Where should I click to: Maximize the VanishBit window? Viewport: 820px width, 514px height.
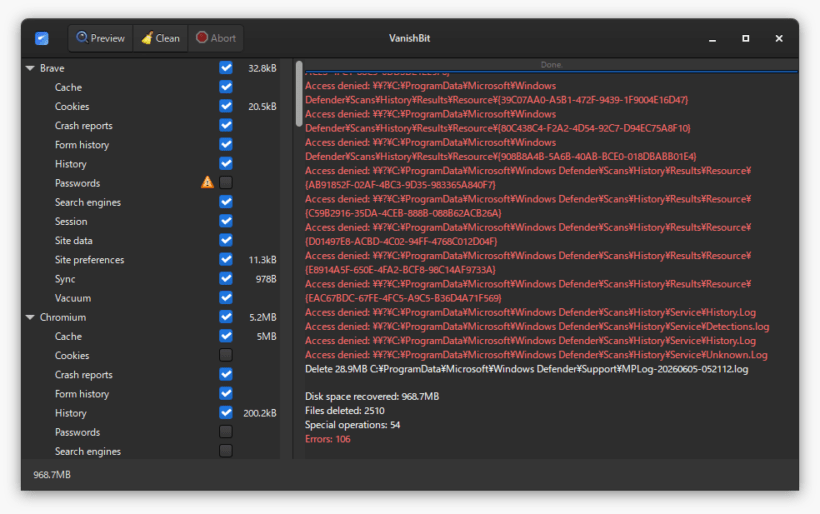pyautogui.click(x=746, y=39)
